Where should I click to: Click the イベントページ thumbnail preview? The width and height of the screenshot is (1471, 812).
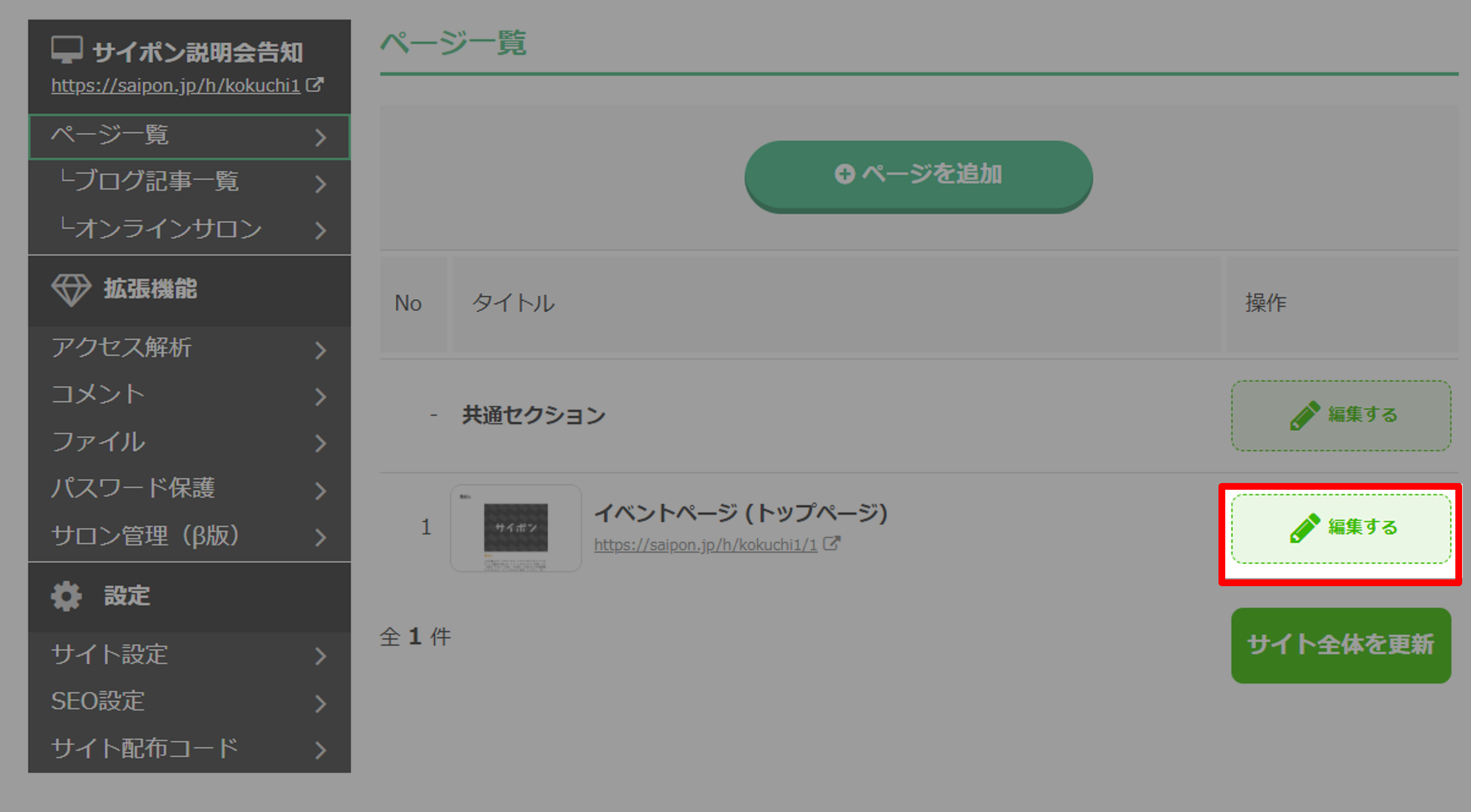pyautogui.click(x=516, y=528)
